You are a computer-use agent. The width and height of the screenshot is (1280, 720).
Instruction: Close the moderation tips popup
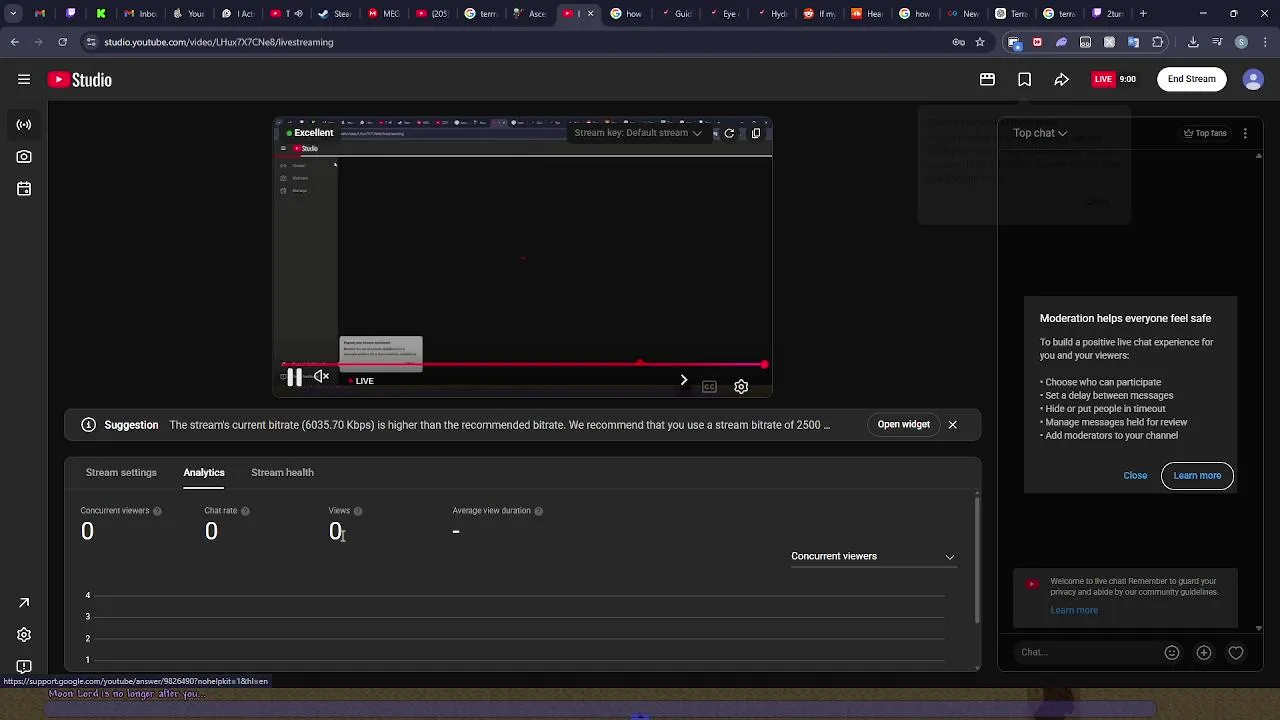tap(1135, 475)
